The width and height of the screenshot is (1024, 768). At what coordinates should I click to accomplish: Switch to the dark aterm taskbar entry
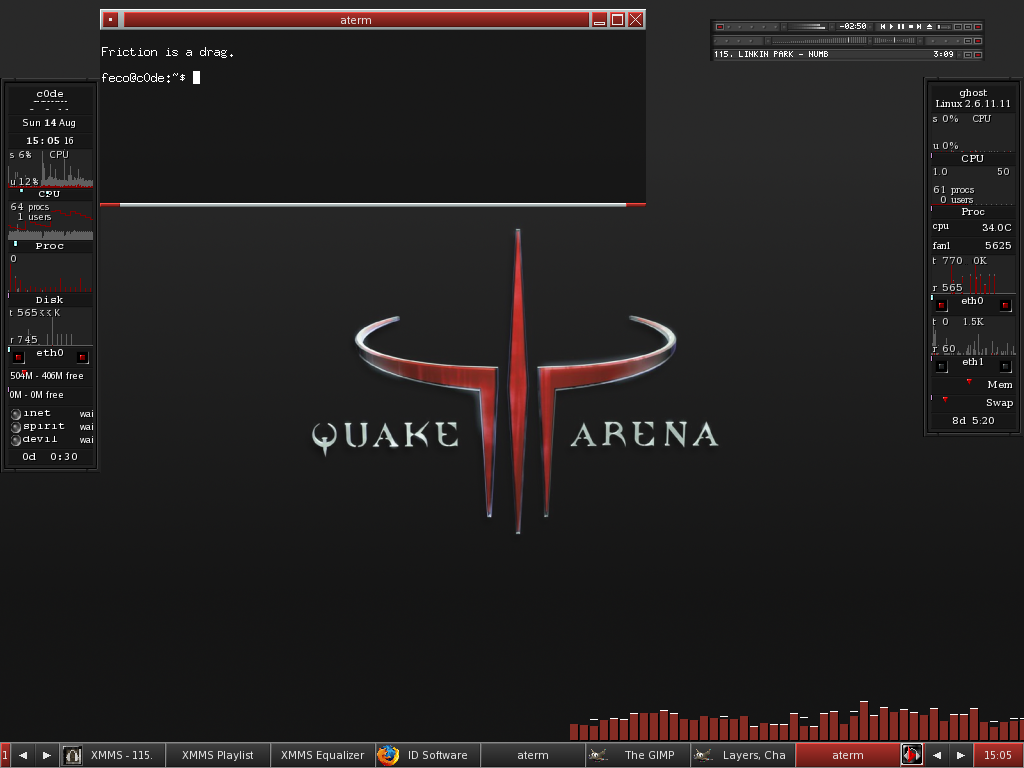point(533,755)
